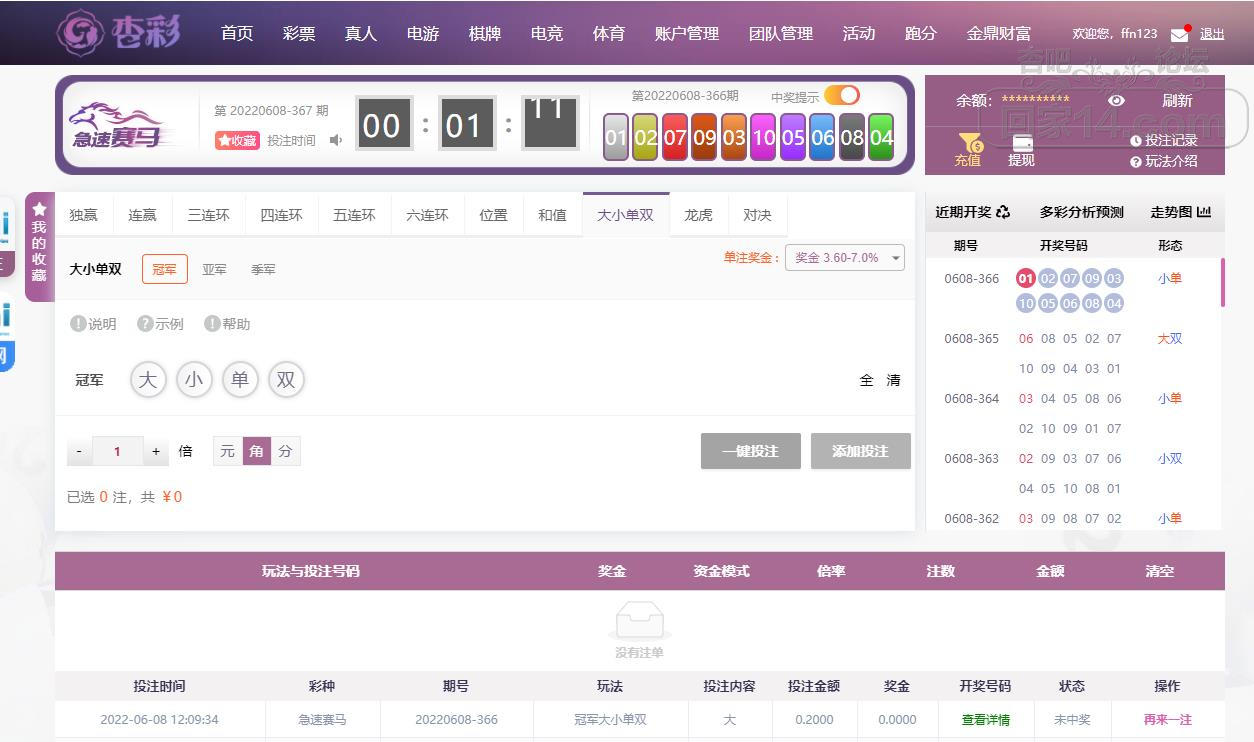Click the mail envelope icon

(1179, 34)
